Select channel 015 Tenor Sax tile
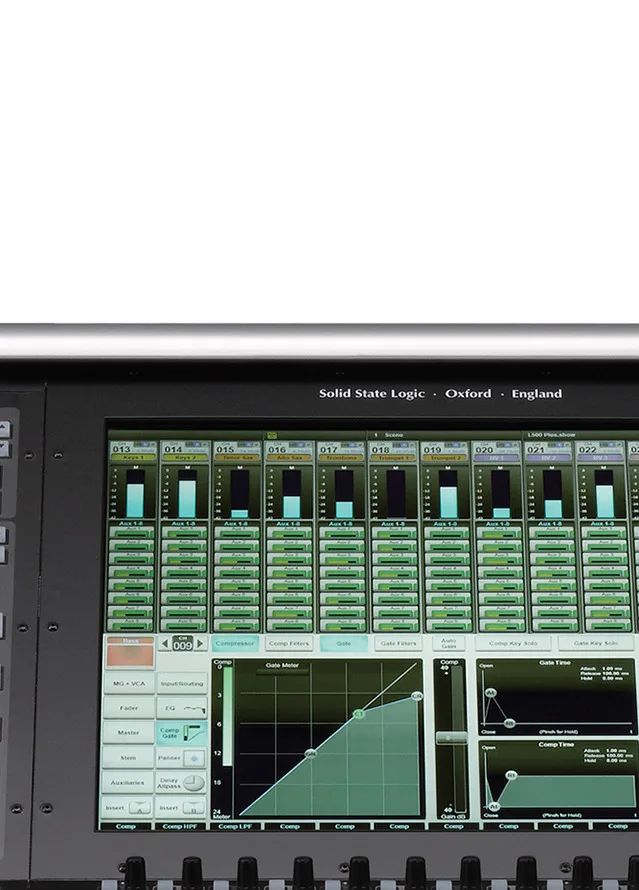The width and height of the screenshot is (639, 890). pos(237,452)
